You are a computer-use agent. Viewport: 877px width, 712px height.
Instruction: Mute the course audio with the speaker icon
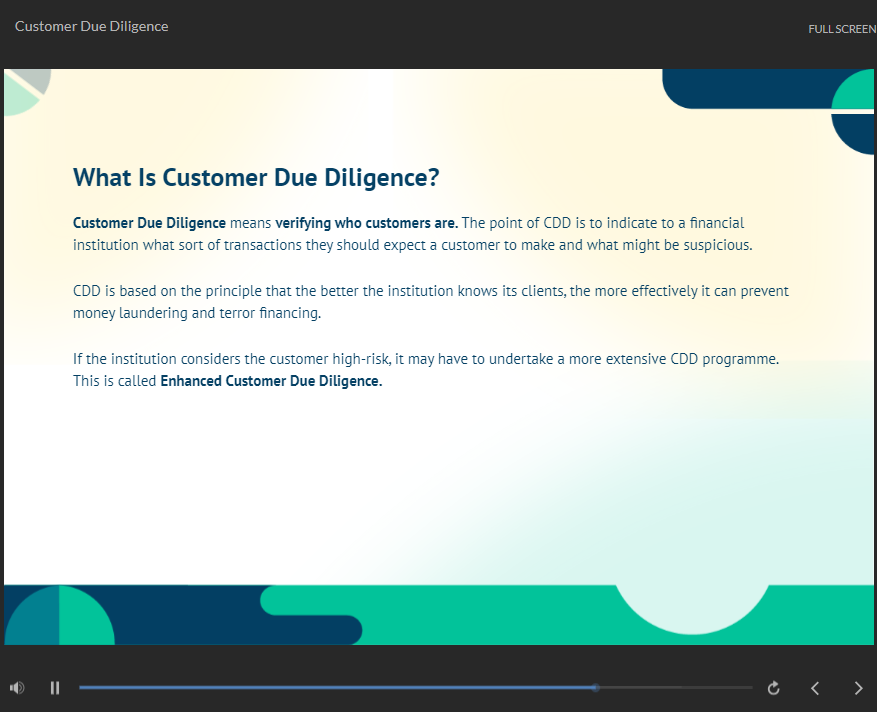[x=17, y=688]
